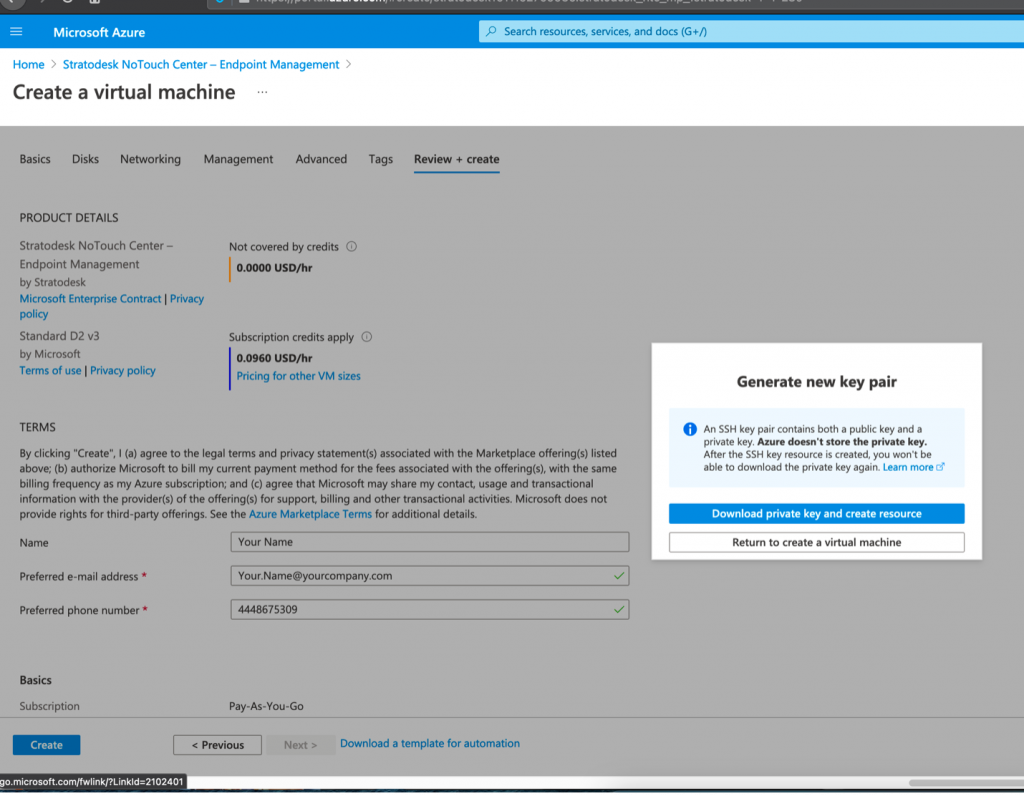Click info icon beside "Not covered by credits"

[x=352, y=246]
